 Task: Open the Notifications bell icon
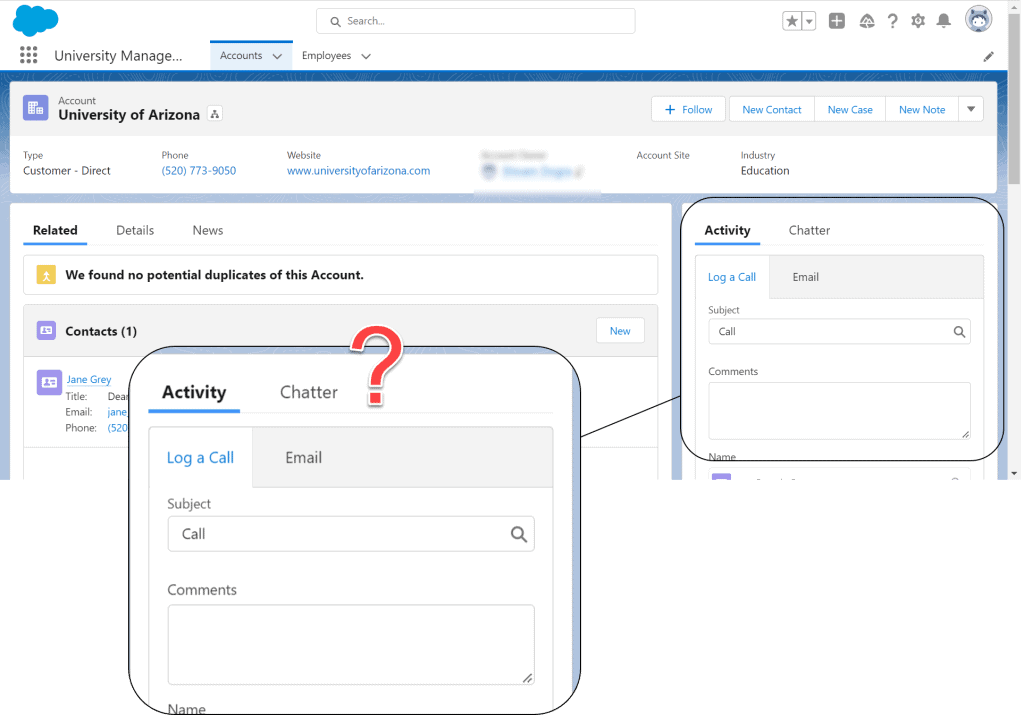click(x=943, y=20)
